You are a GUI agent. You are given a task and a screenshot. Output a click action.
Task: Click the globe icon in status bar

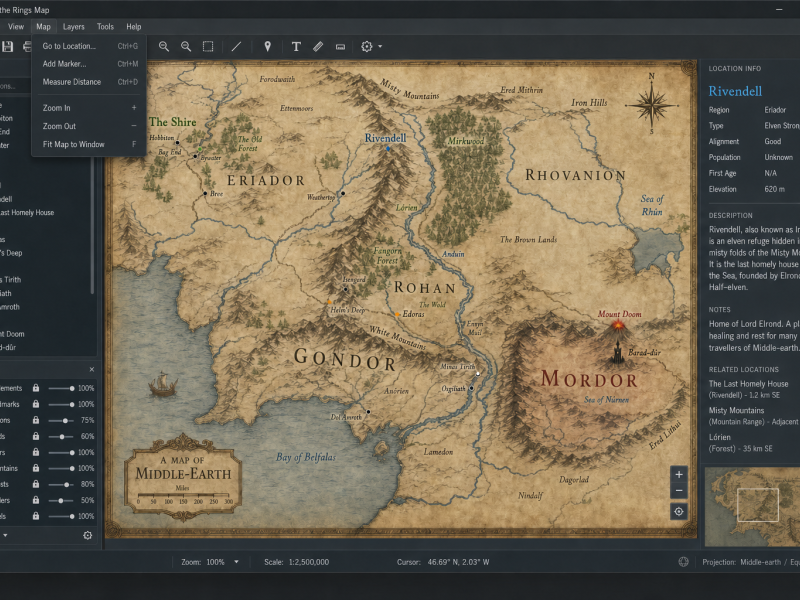tap(684, 562)
